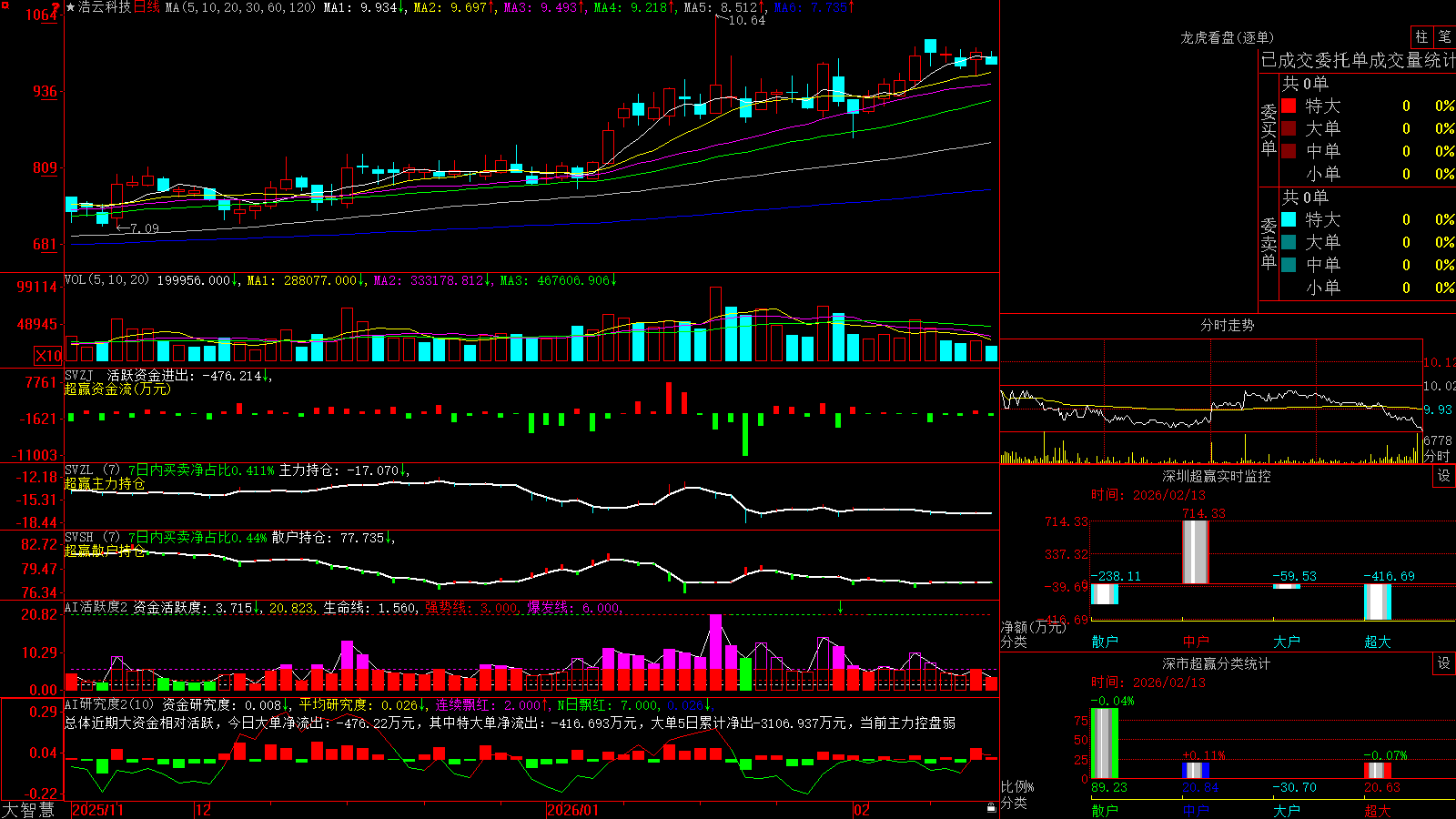1456x819 pixels.
Task: Click the SVZJ indicator label
Action: pos(79,375)
